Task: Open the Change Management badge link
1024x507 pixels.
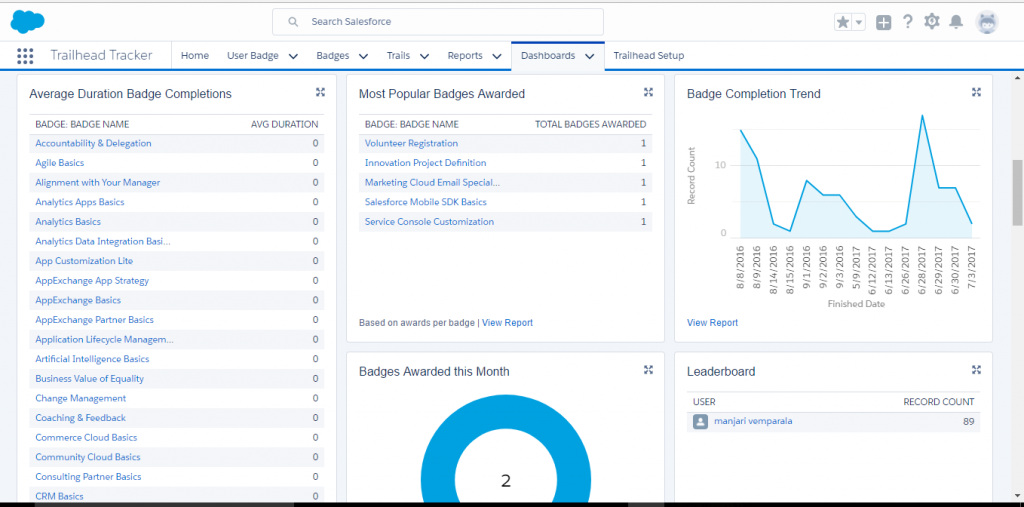Action: point(81,398)
